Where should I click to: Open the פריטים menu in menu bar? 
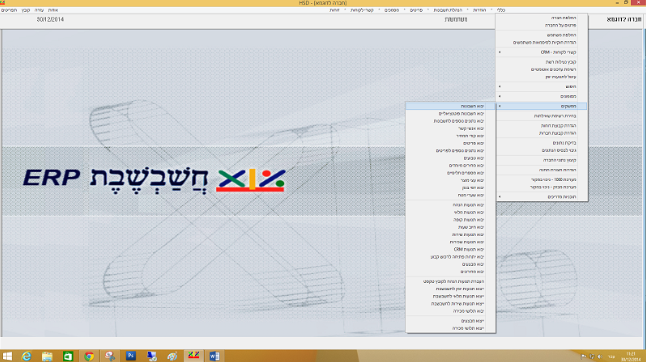point(416,10)
